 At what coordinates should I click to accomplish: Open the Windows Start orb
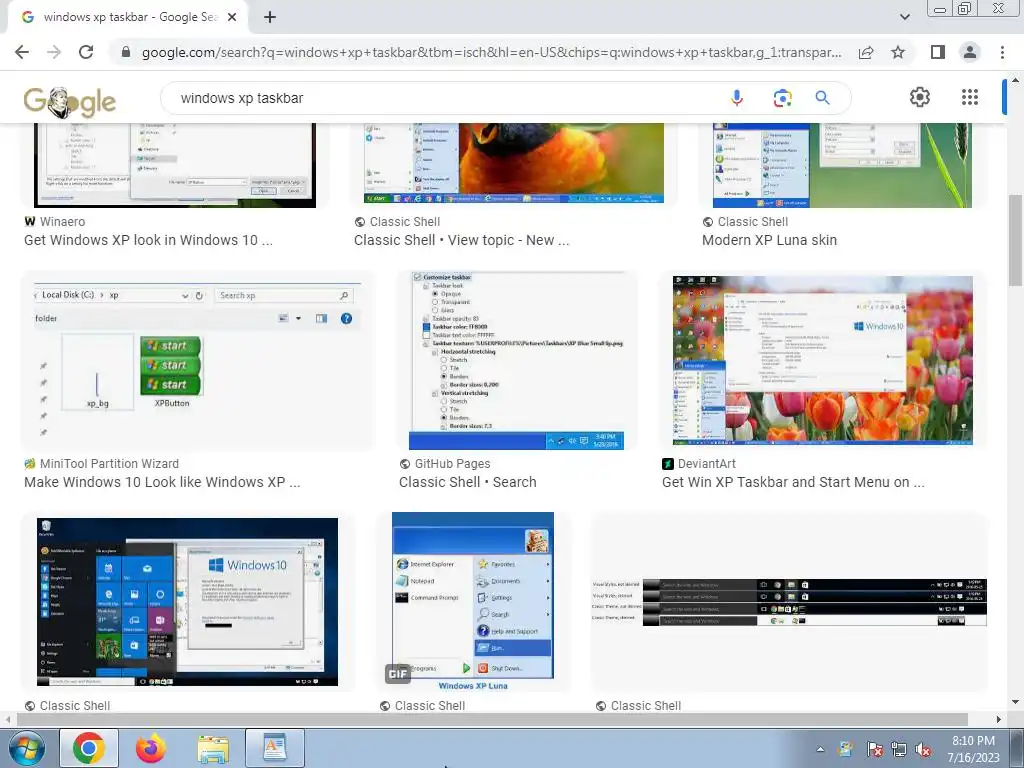pyautogui.click(x=26, y=748)
